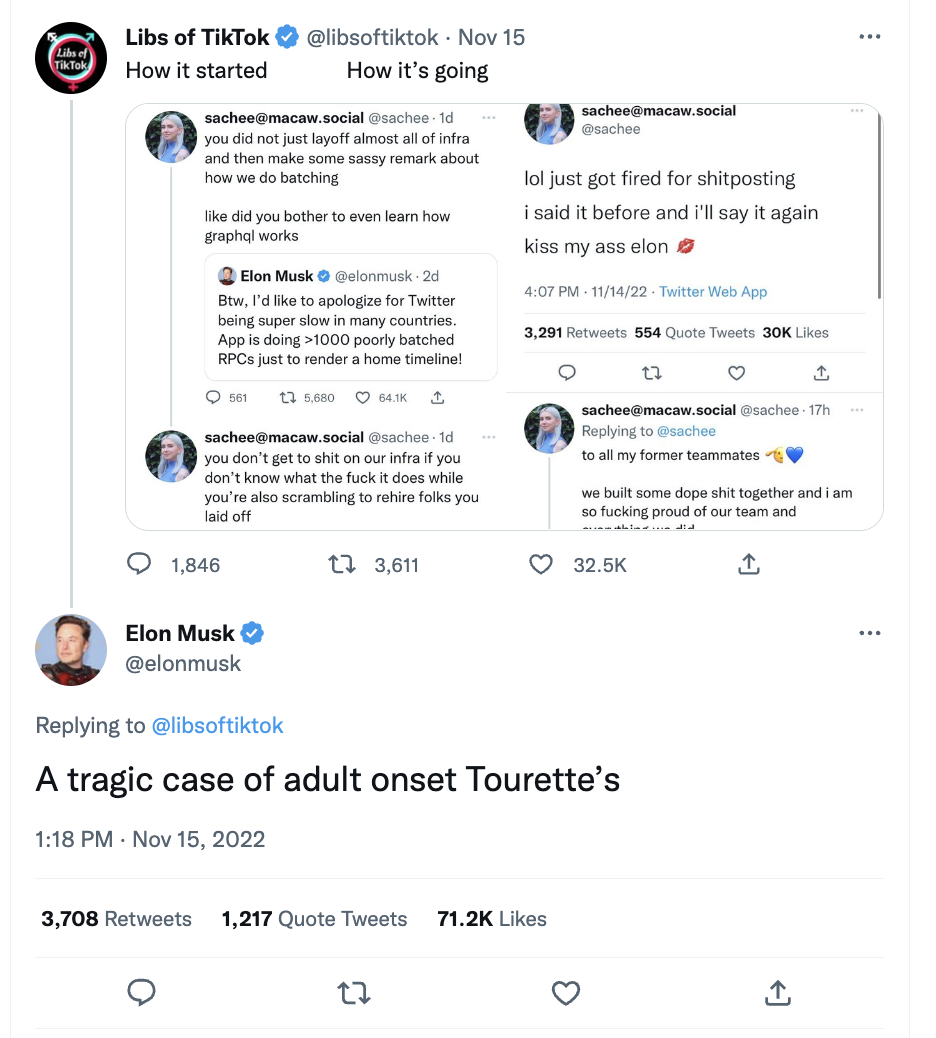
Task: Open Elon Musk's profile avatar
Action: [71, 650]
